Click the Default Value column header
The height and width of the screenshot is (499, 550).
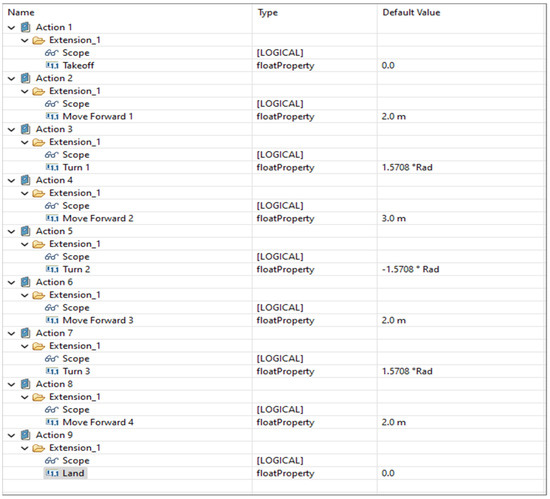point(411,13)
